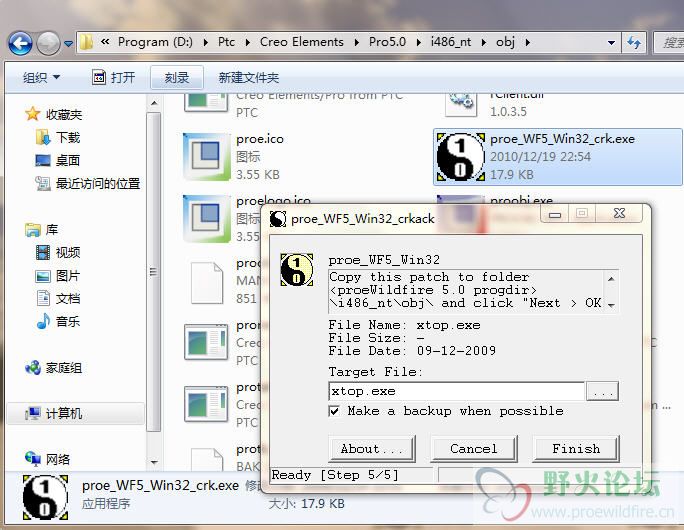Click the yin-yang logo inside patcher dialog
The height and width of the screenshot is (530, 684).
[297, 270]
